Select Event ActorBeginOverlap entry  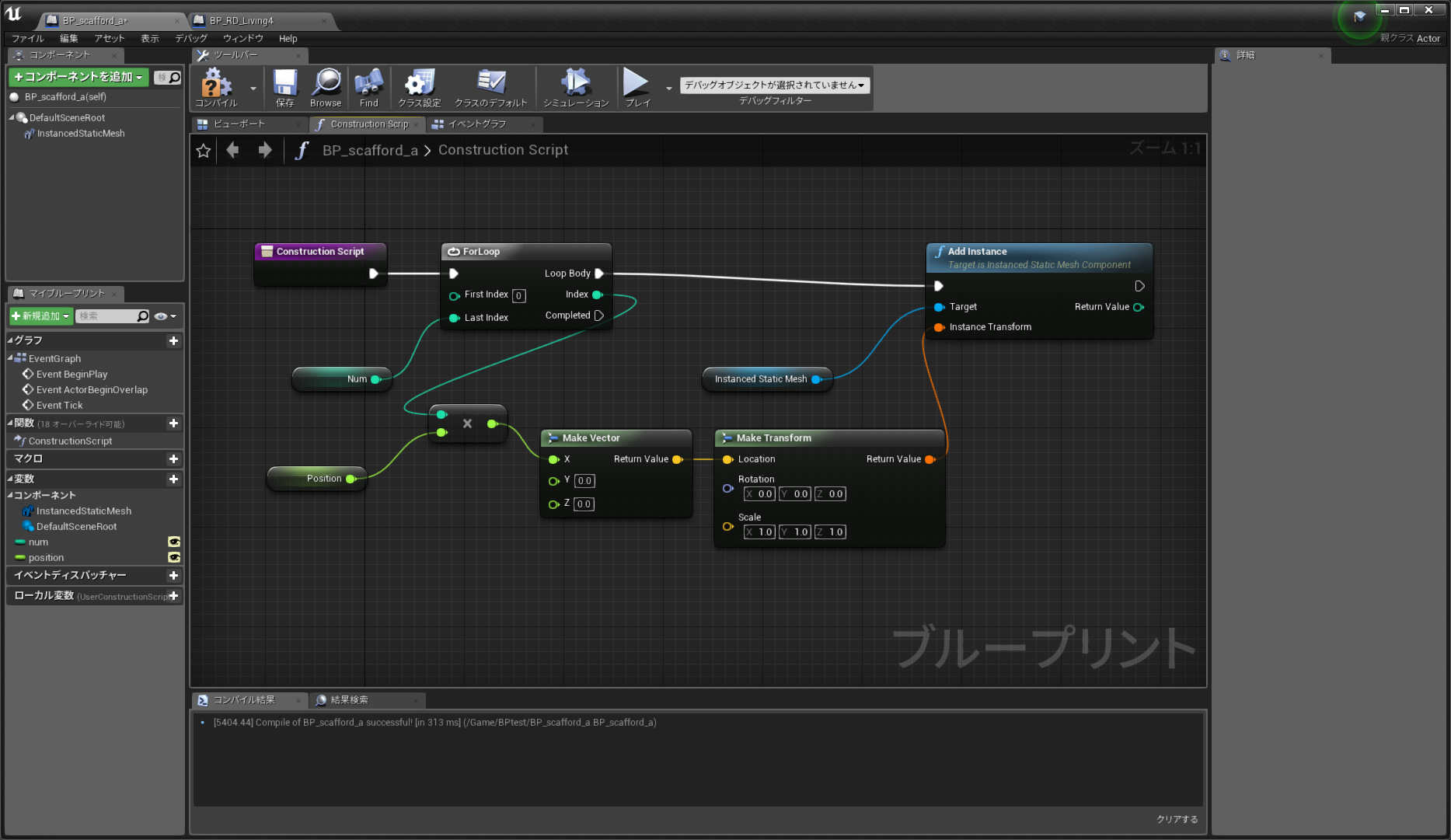click(x=92, y=390)
